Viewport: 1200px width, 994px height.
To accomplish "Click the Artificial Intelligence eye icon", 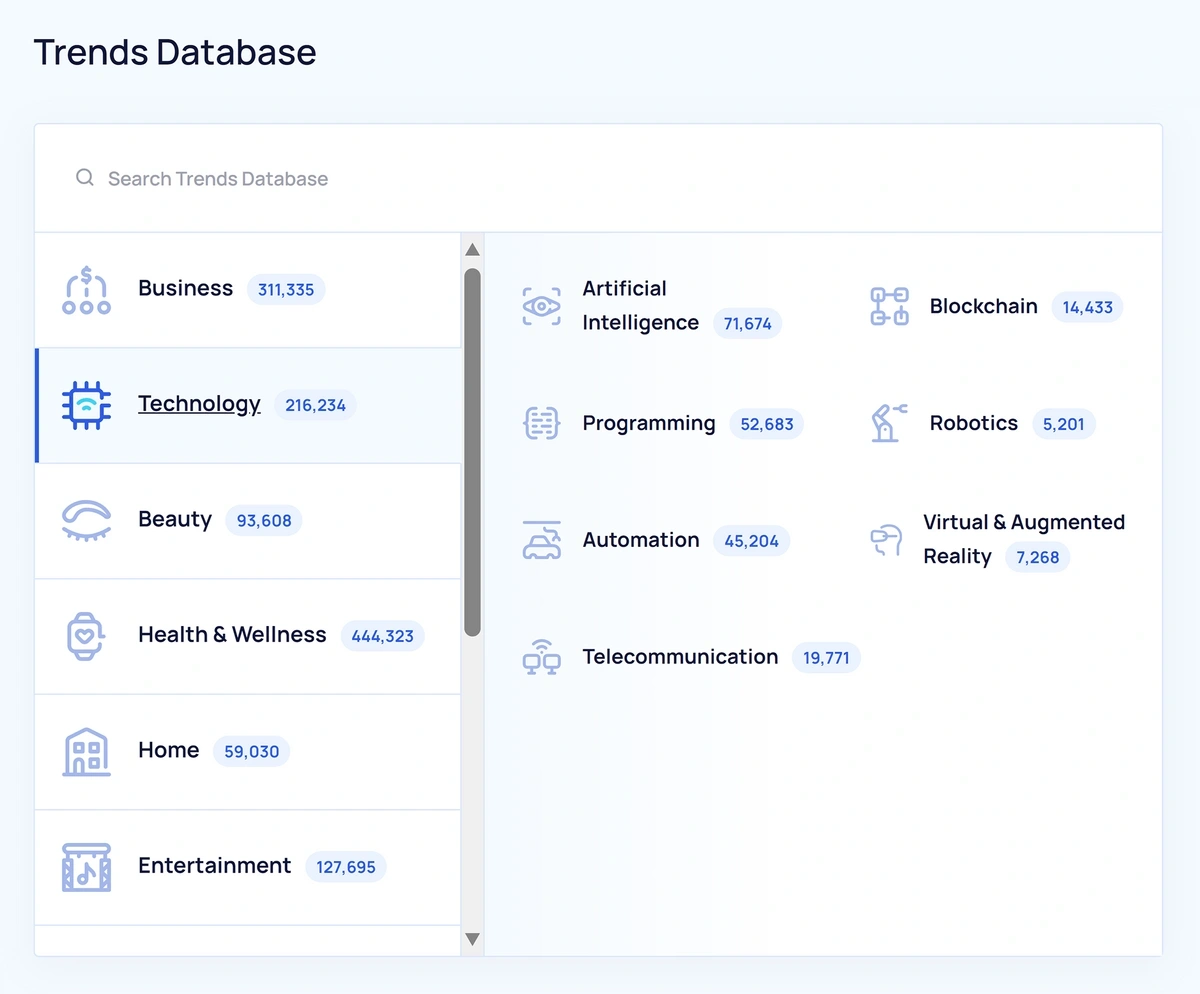I will 541,306.
